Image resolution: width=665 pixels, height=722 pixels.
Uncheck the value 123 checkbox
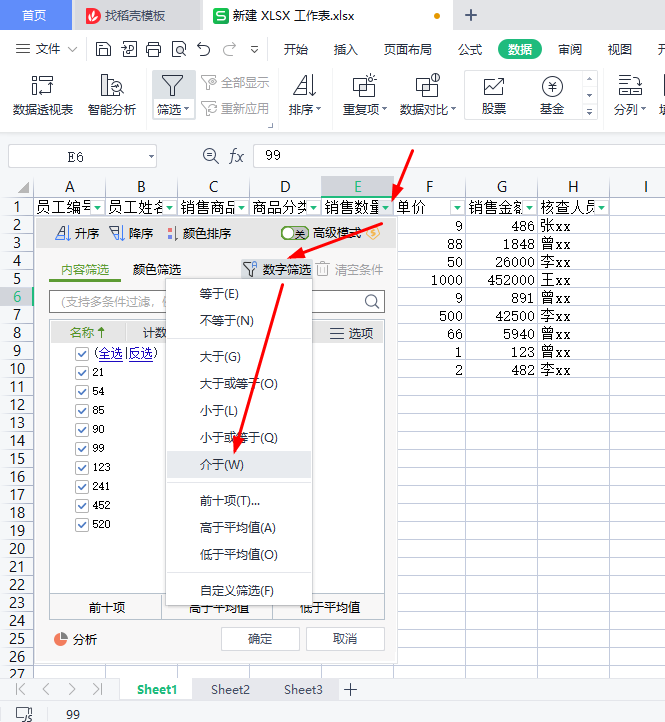point(82,467)
